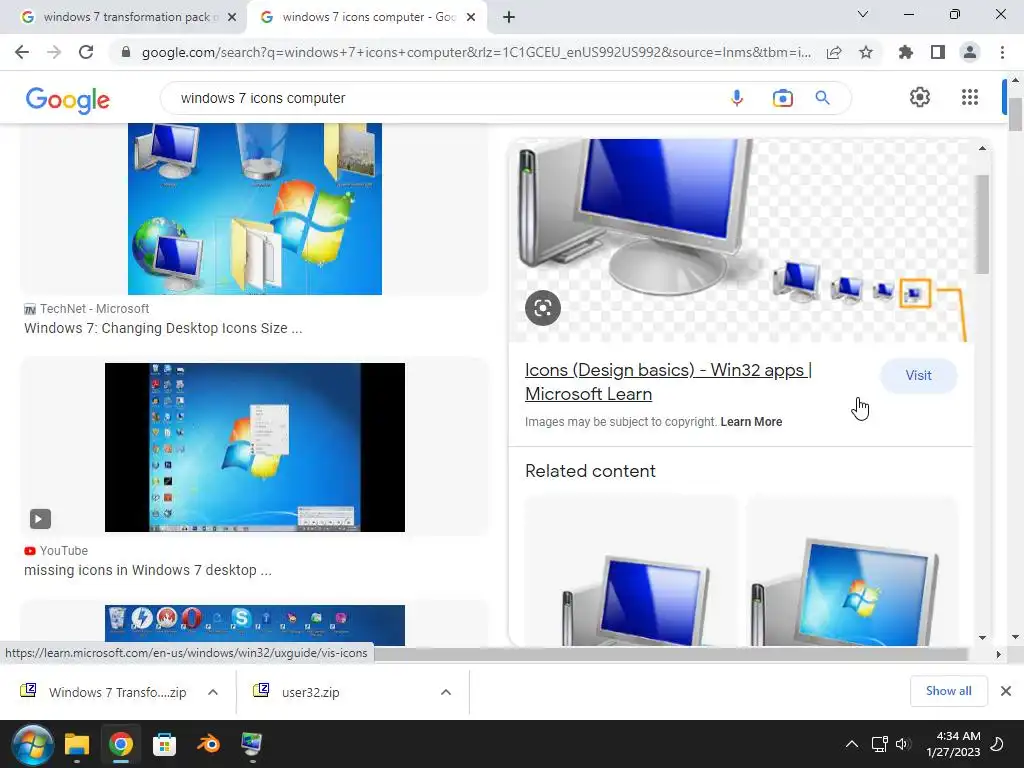Screen dimensions: 1024x768
Task: Click the share page icon in address bar
Action: point(834,52)
